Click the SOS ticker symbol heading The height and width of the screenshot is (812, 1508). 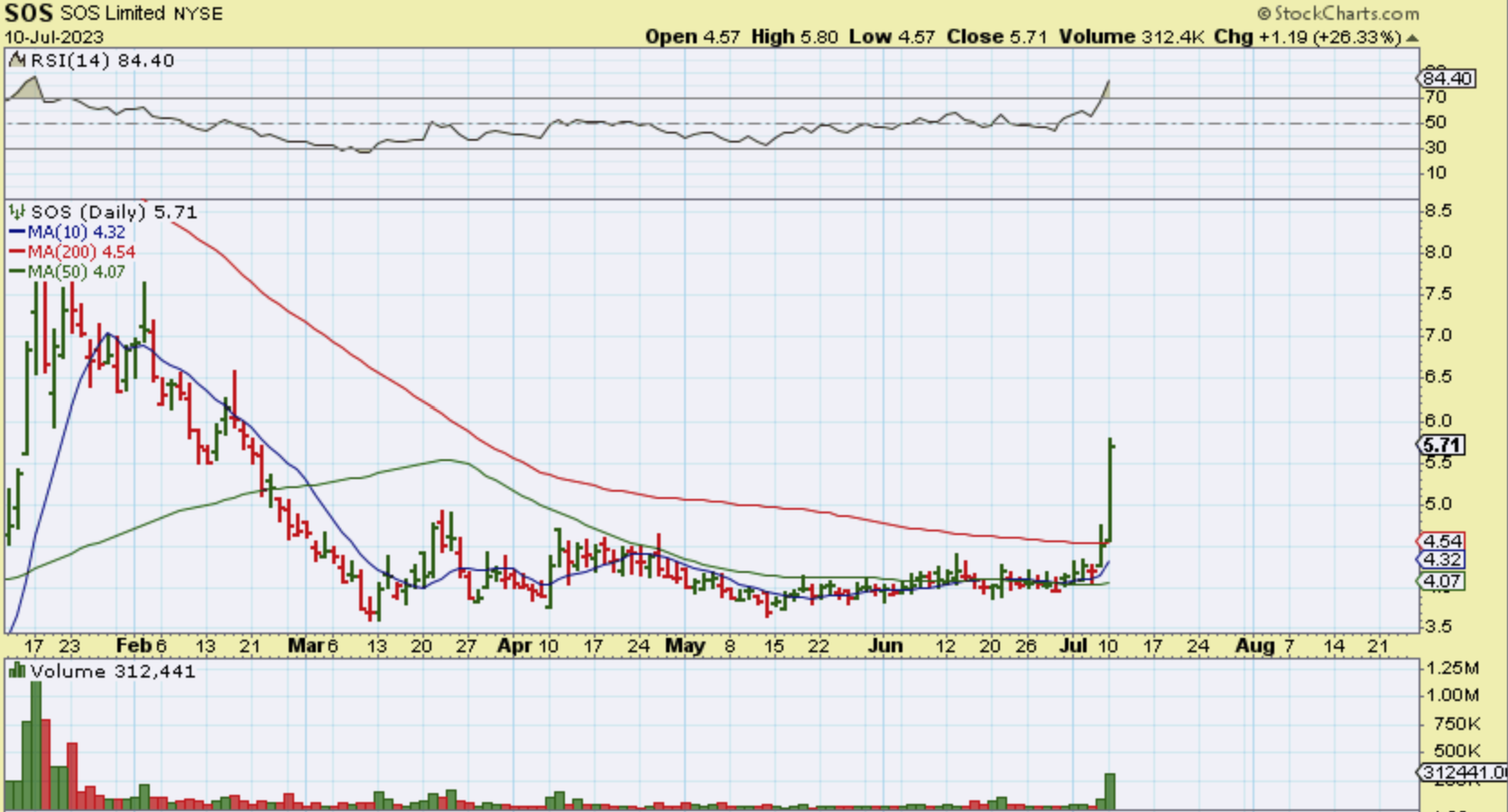29,14
